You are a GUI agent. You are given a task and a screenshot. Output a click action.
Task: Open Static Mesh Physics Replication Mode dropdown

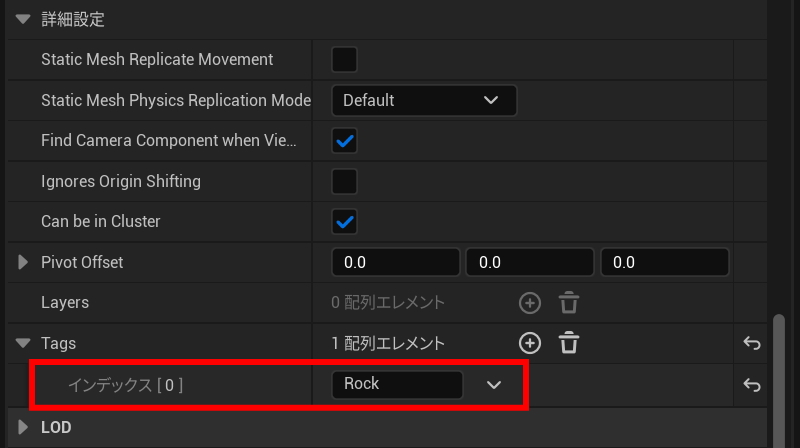click(424, 100)
